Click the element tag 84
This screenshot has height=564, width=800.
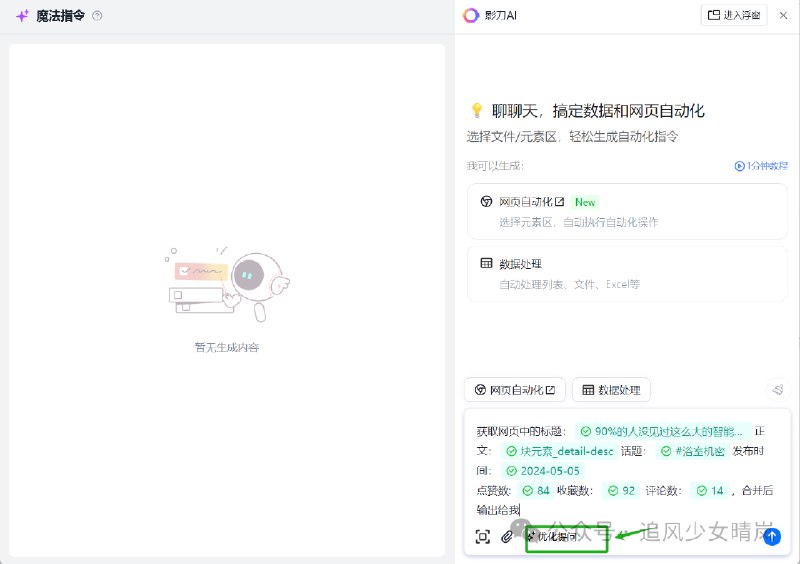tap(535, 491)
